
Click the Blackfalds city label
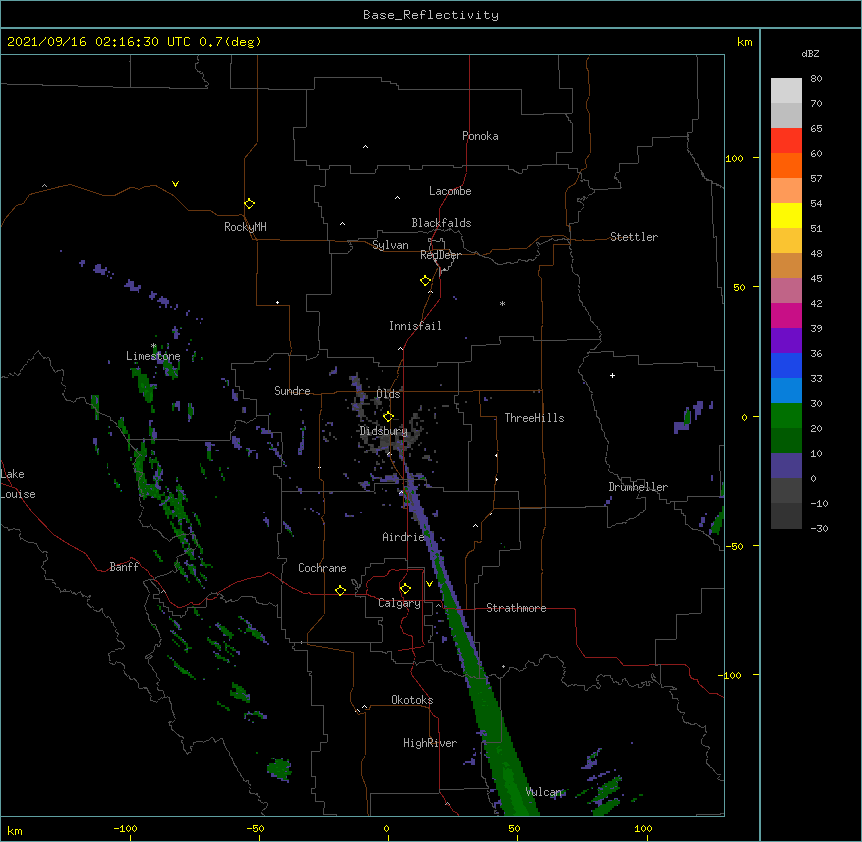[x=441, y=223]
